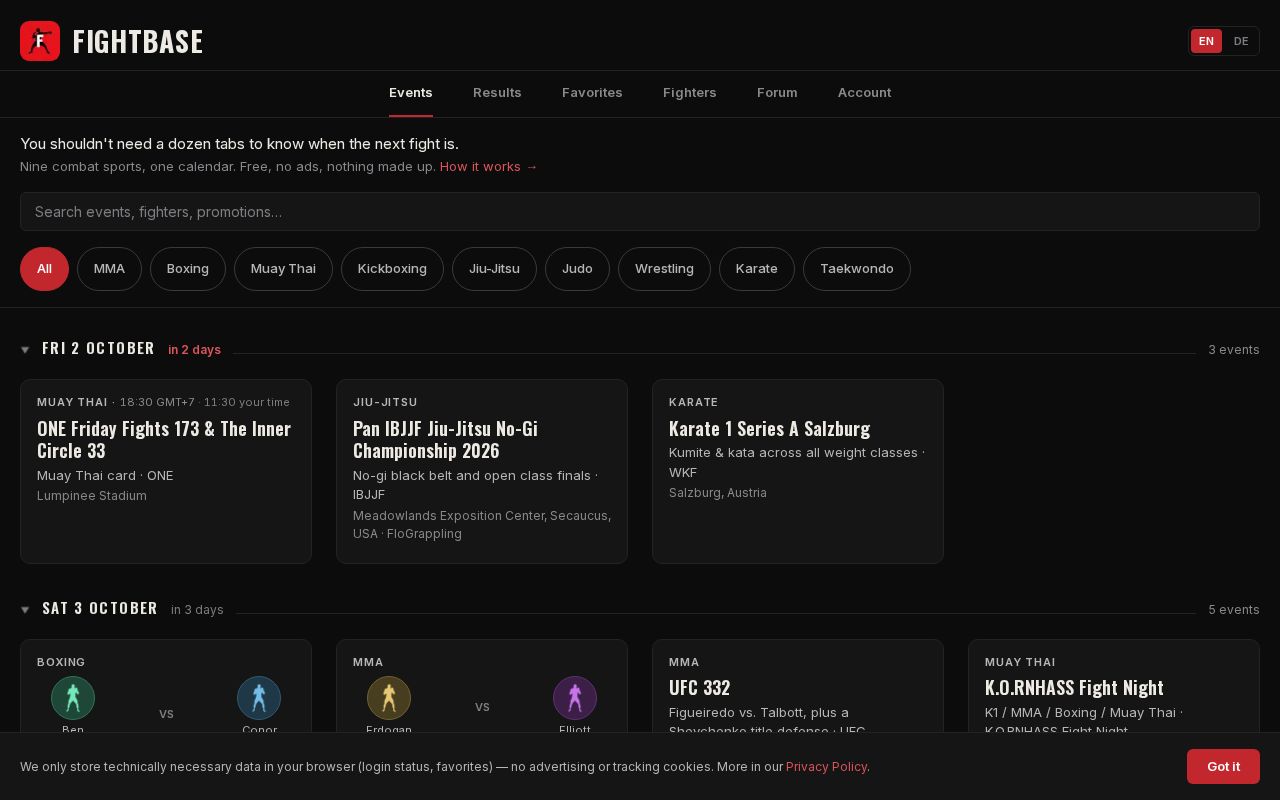
Task: Open the Fighters tab
Action: coord(690,93)
